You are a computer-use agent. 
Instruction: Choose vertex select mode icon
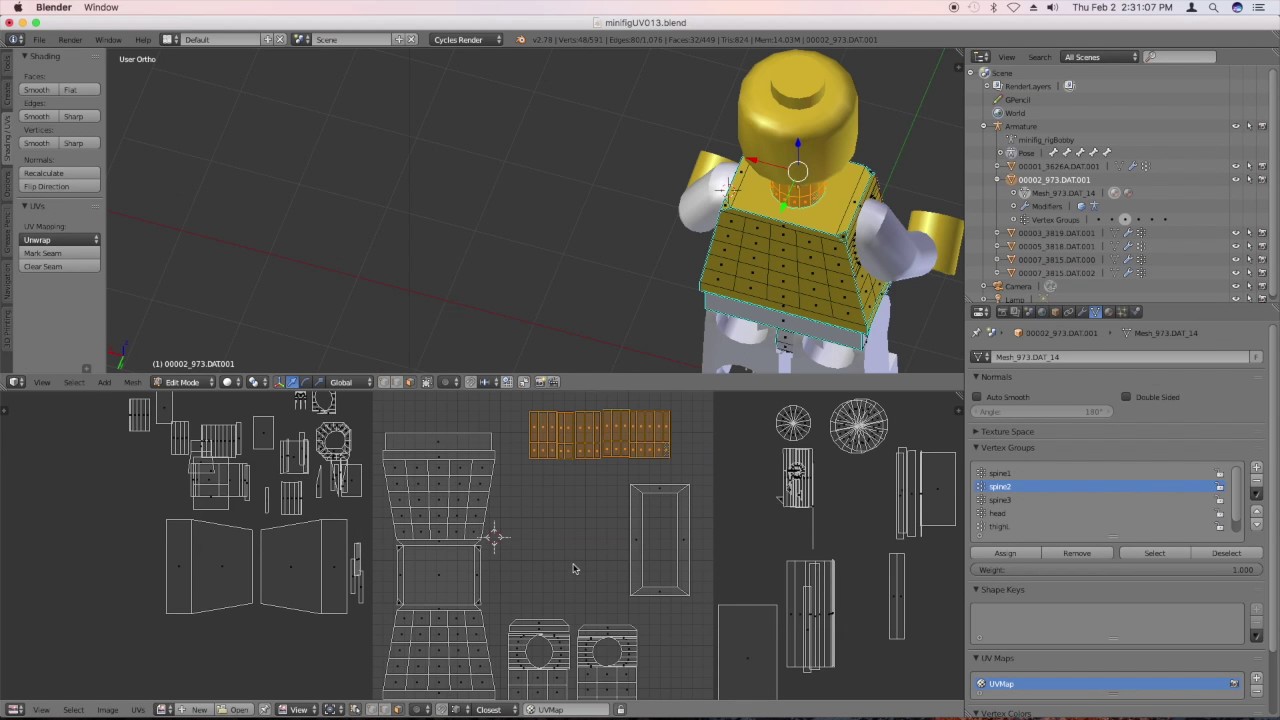(x=383, y=382)
